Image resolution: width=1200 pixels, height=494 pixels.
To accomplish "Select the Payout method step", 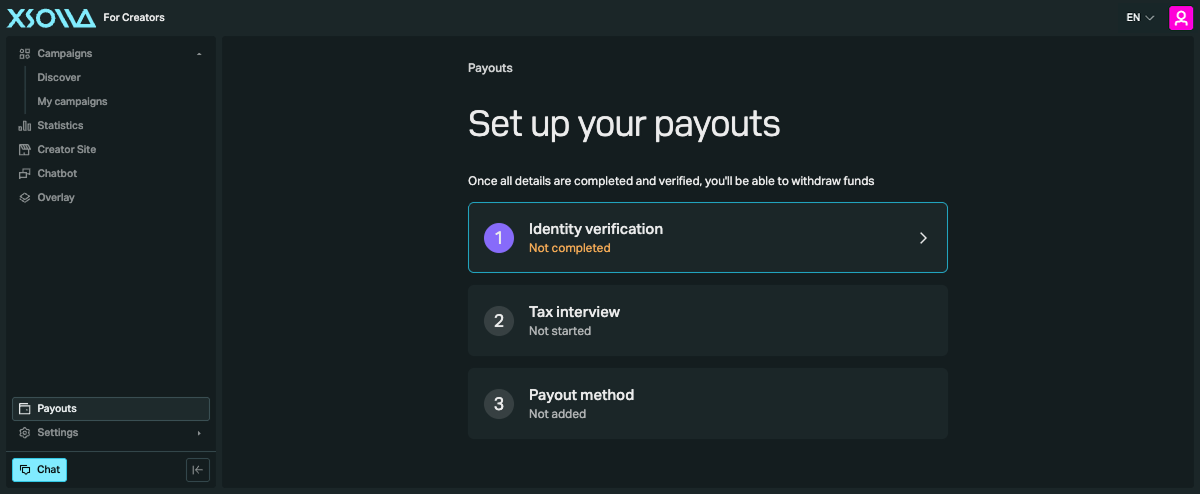I will point(708,403).
